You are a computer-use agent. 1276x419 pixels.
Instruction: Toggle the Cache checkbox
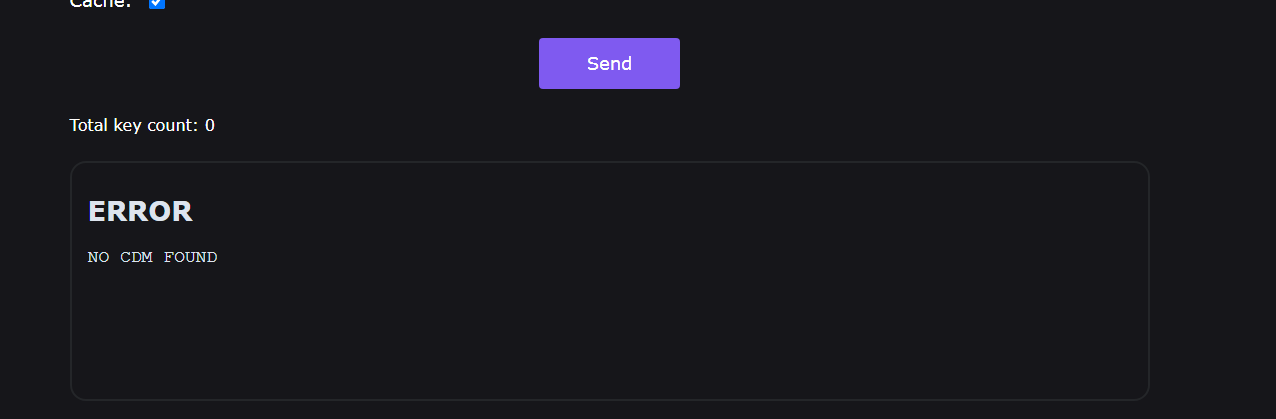(x=157, y=3)
